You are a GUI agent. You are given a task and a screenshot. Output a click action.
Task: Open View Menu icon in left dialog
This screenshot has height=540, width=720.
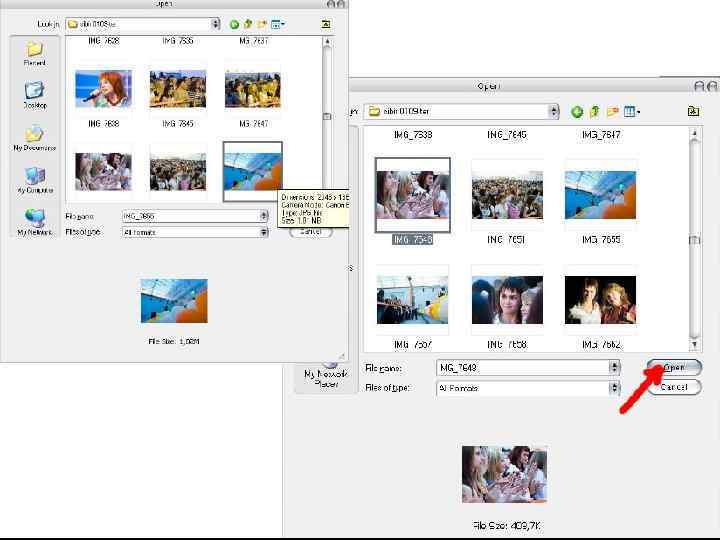click(277, 24)
